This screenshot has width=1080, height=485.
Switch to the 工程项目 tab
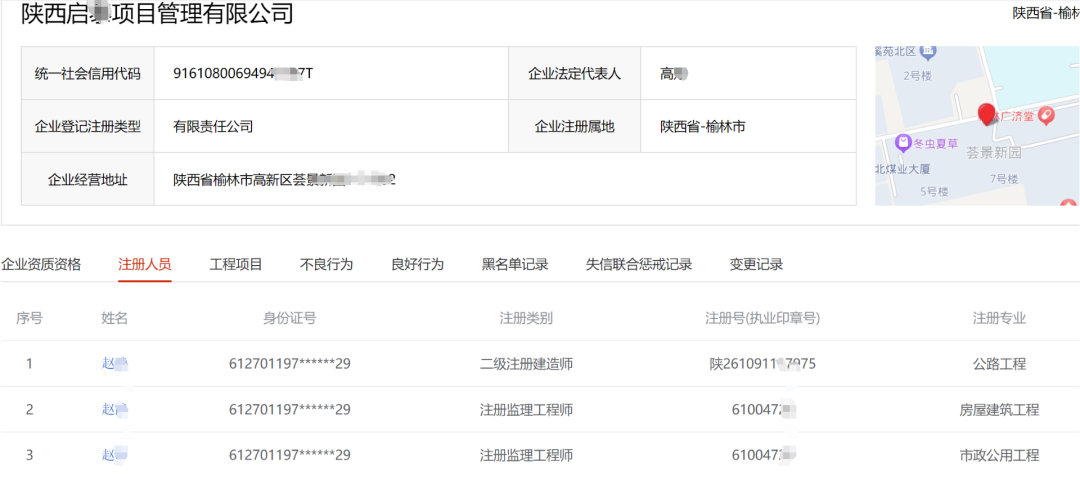coord(236,264)
